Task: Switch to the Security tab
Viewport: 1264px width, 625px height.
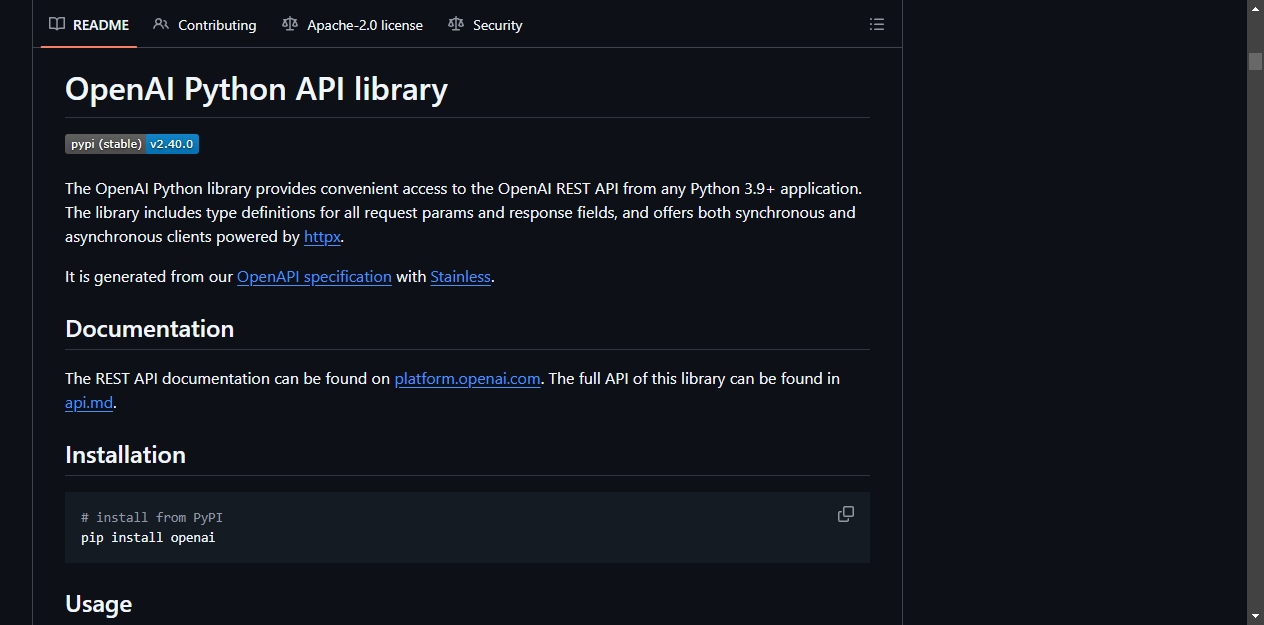Action: pyautogui.click(x=485, y=25)
